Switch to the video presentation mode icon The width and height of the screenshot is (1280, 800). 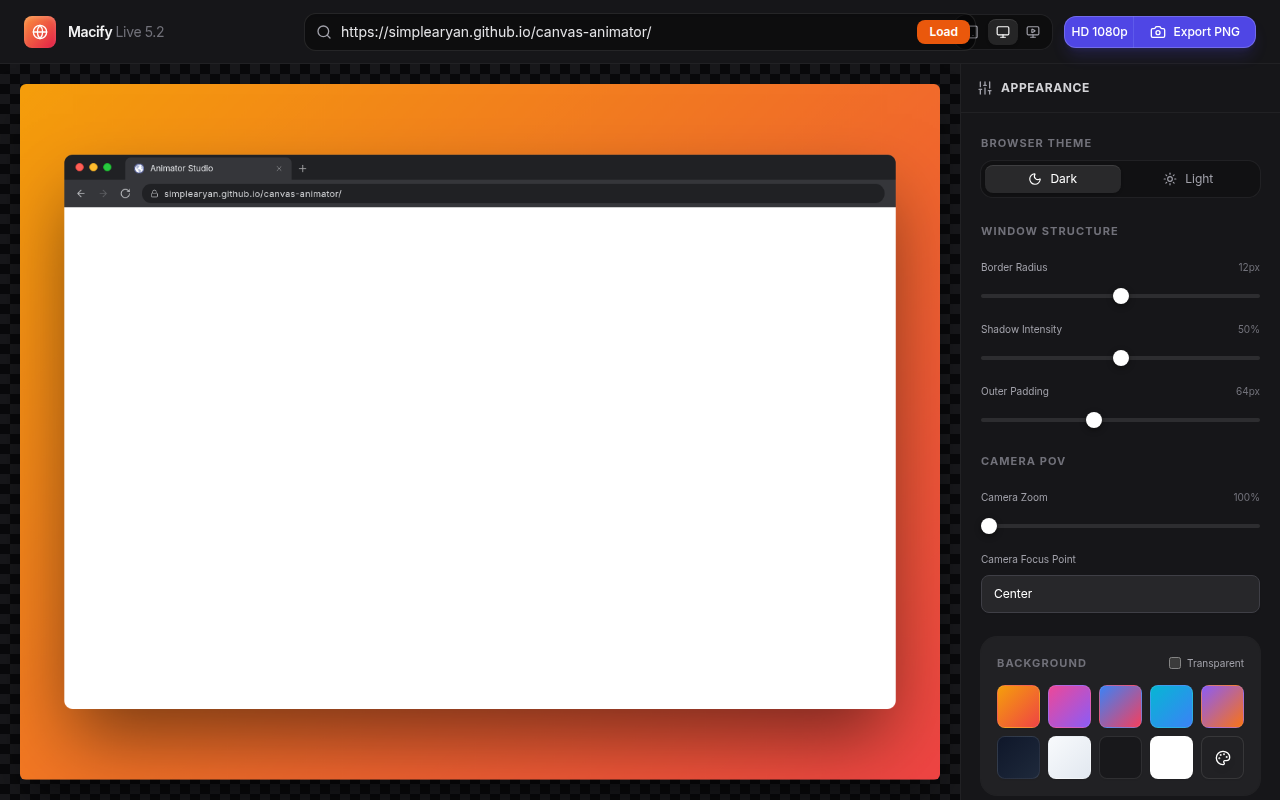coord(1033,32)
